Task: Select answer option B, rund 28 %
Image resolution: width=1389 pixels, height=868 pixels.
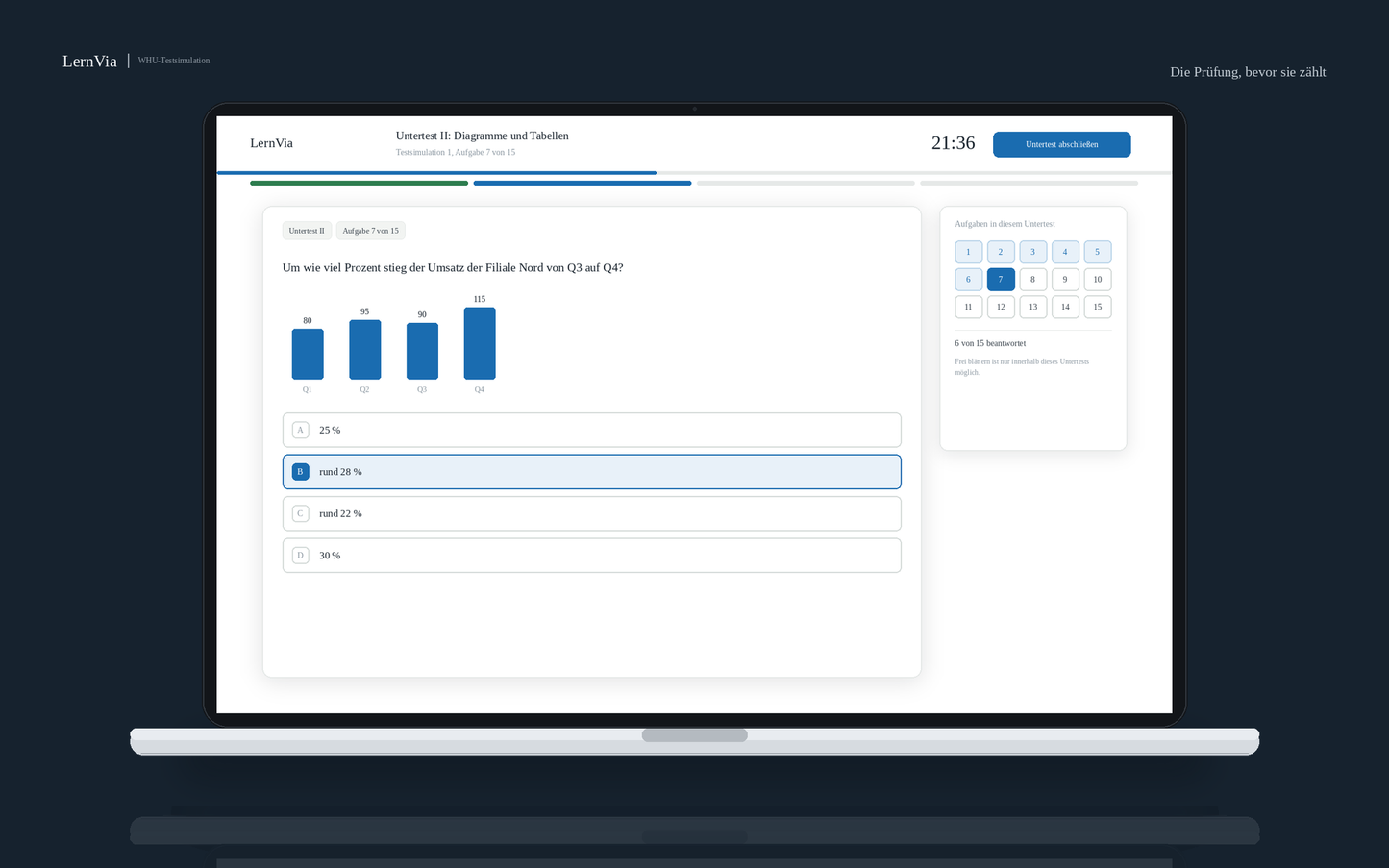Action: [x=591, y=472]
